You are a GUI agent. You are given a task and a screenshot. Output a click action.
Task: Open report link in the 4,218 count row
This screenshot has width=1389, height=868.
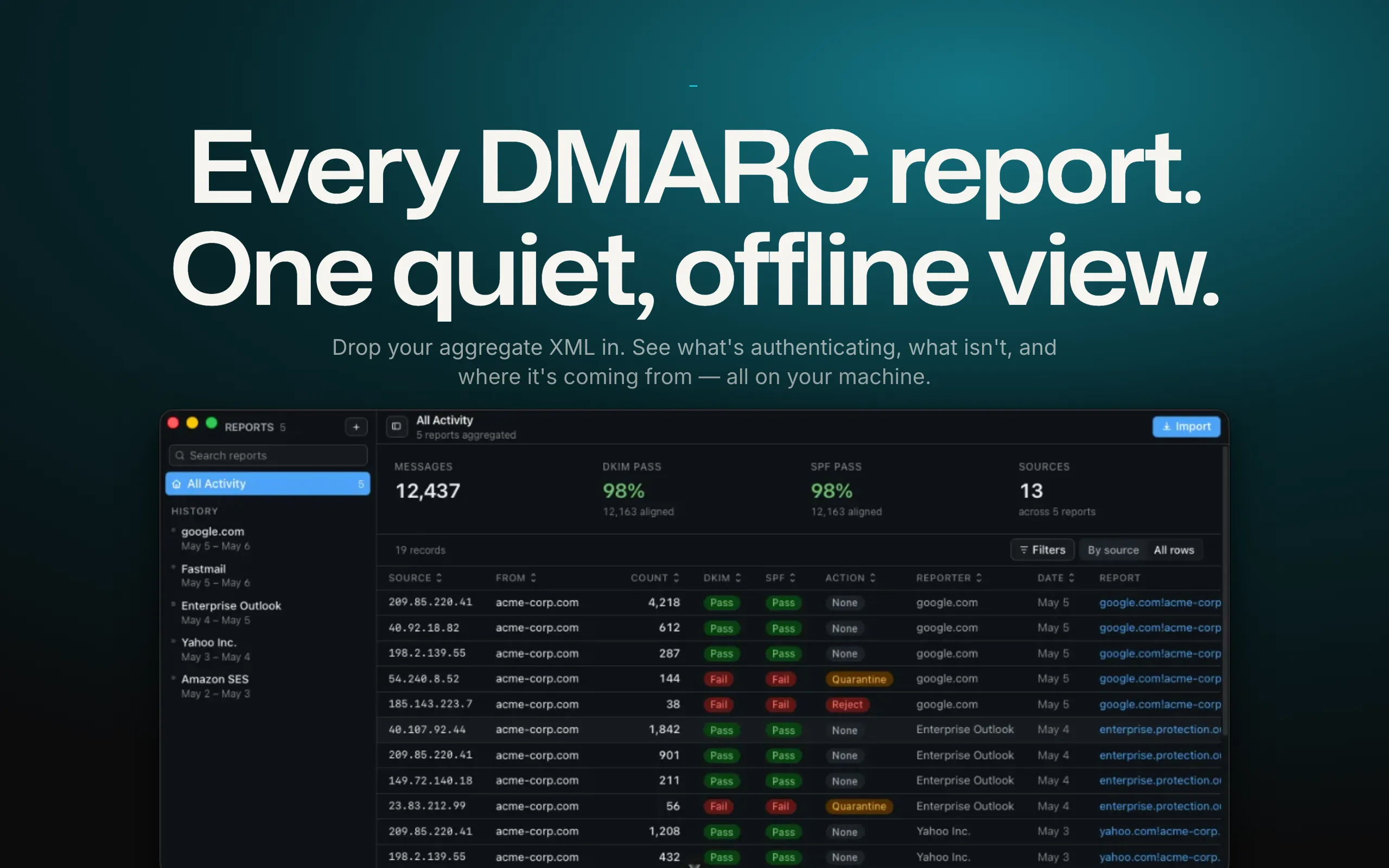coord(1160,603)
